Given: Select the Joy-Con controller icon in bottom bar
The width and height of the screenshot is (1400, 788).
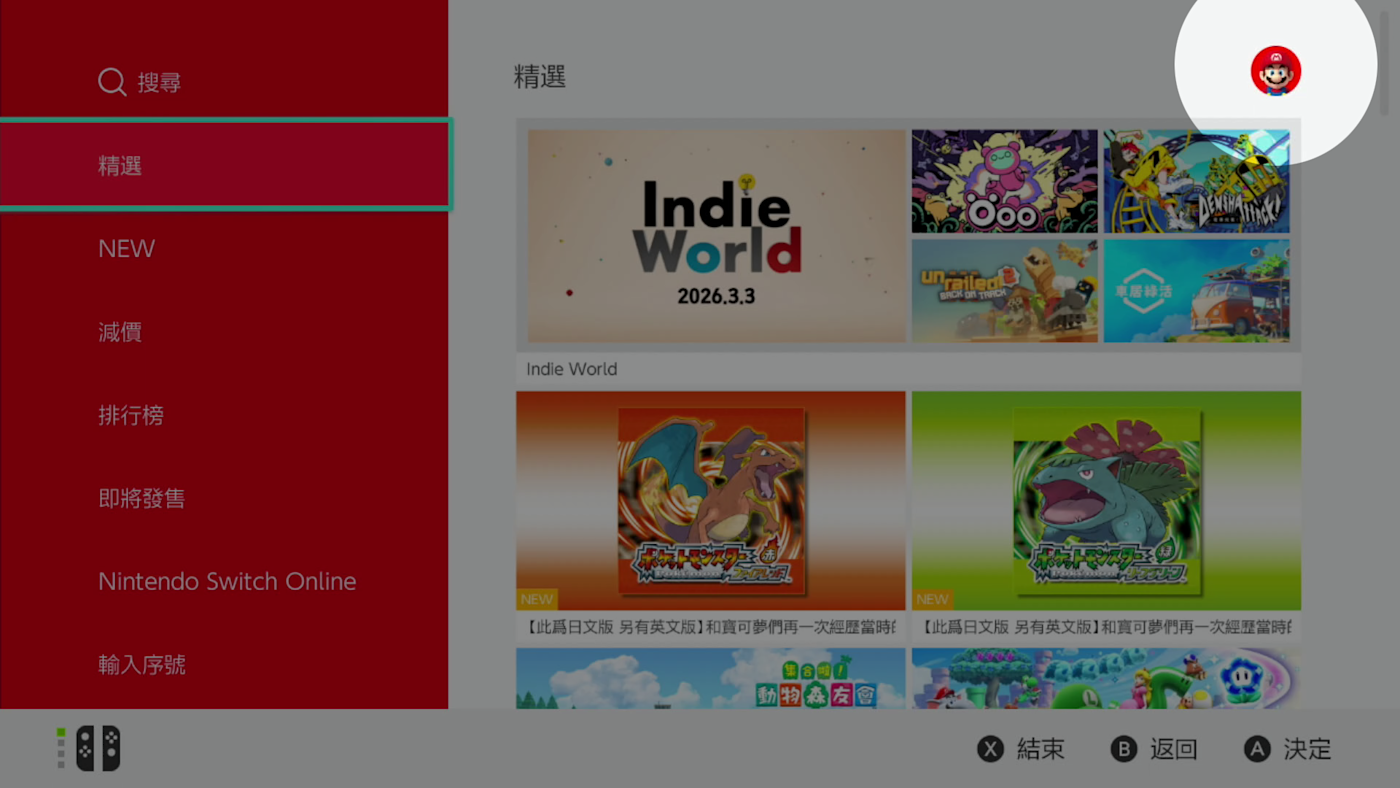Looking at the screenshot, I should point(97,747).
